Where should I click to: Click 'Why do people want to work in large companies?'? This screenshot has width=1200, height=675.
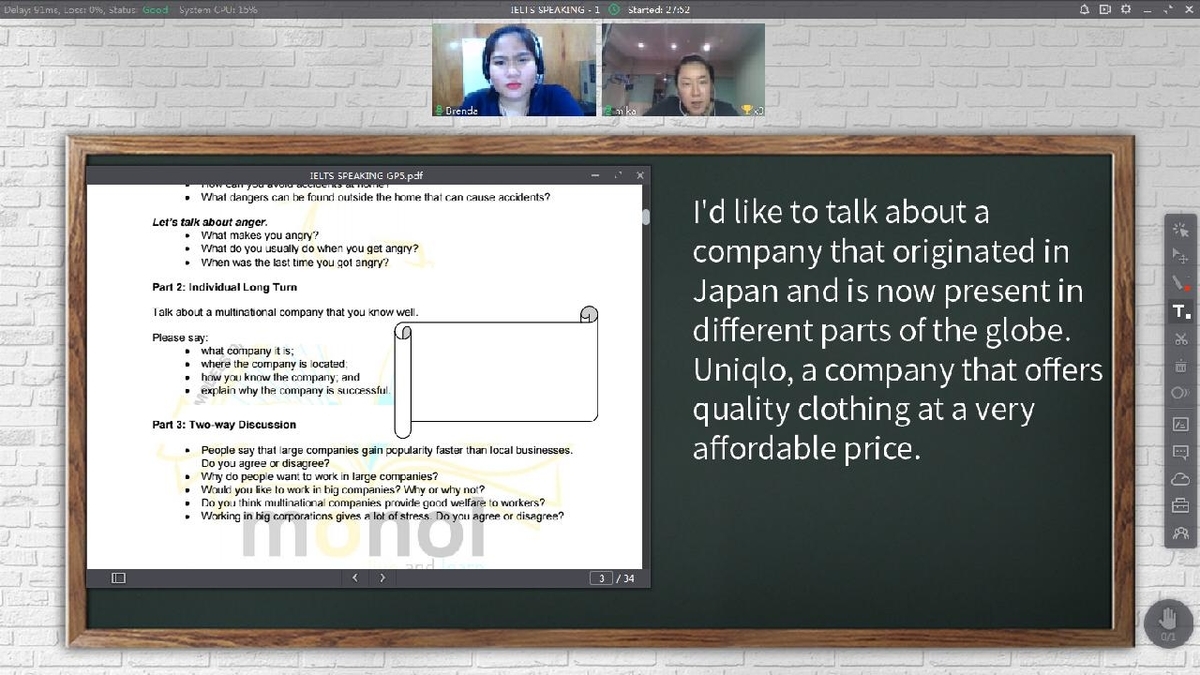(319, 477)
